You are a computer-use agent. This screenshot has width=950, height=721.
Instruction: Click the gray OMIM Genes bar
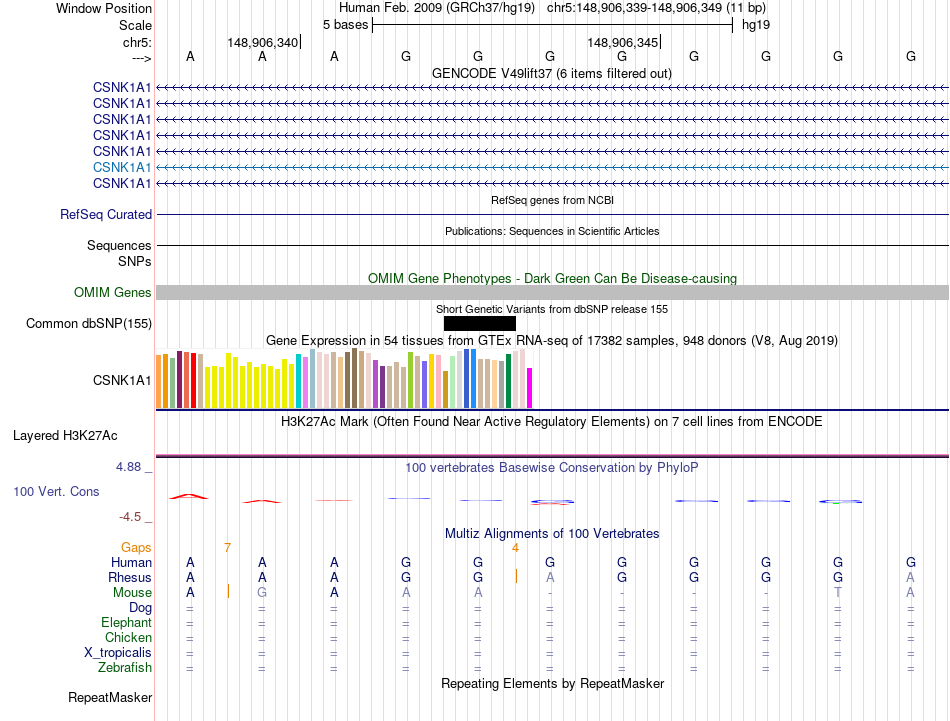coord(553,293)
